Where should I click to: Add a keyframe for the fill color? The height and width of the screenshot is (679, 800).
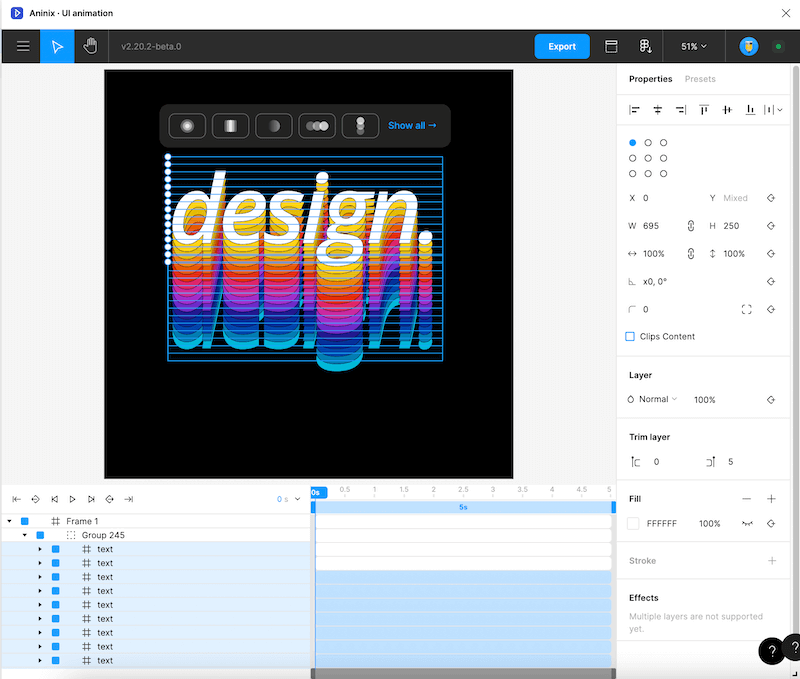coord(771,523)
